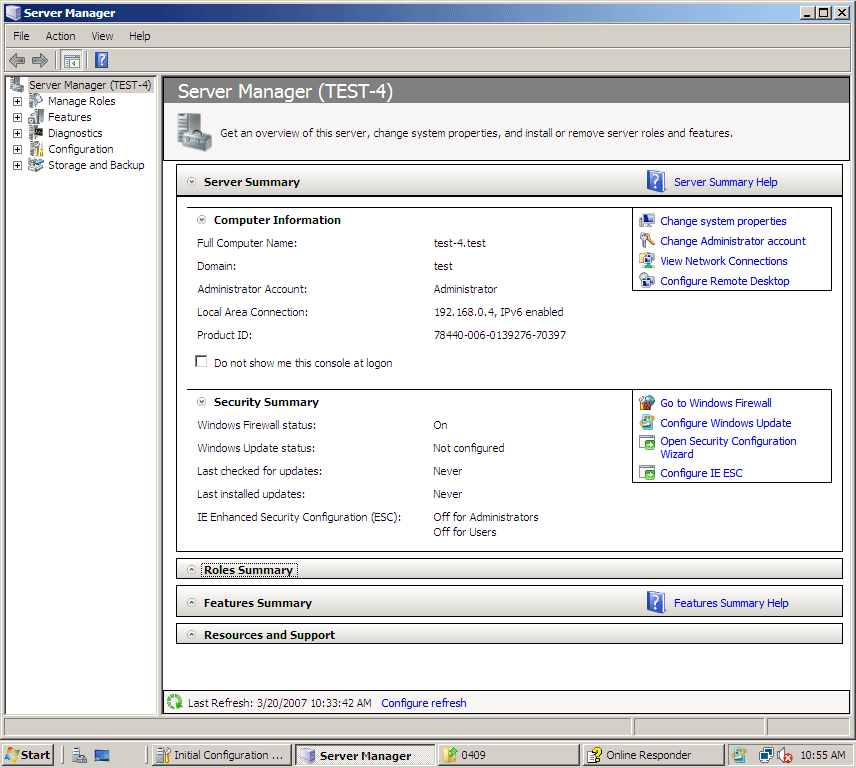Image resolution: width=856 pixels, height=768 pixels.
Task: Open Configure IE ESC link
Action: click(x=702, y=473)
